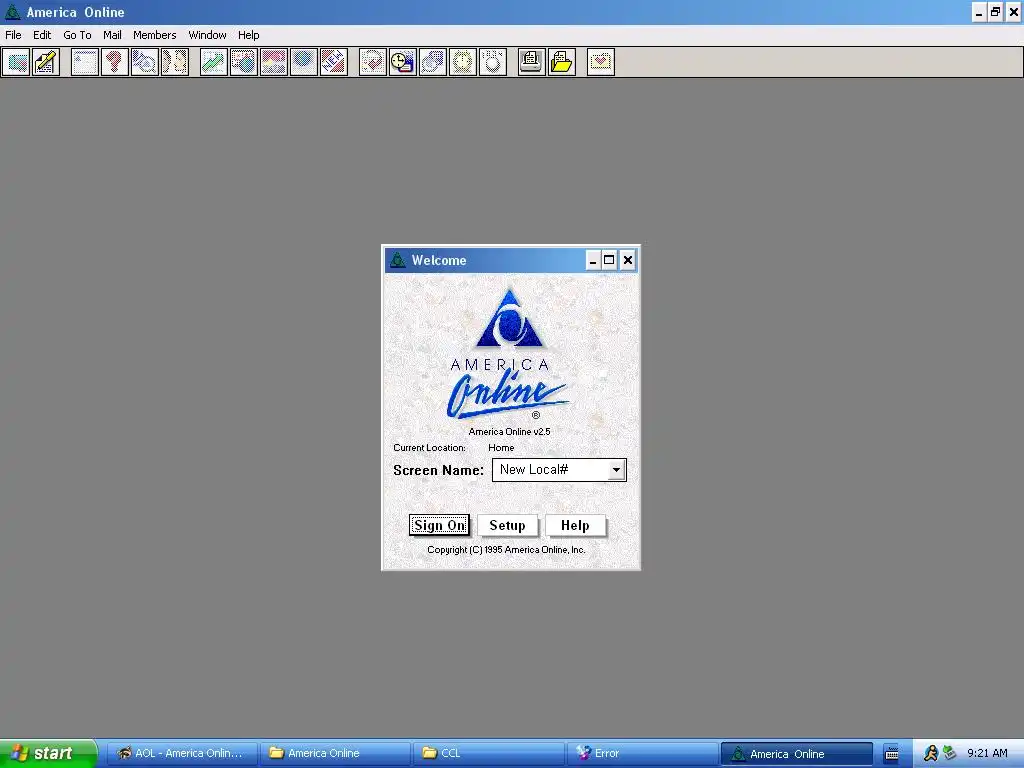Switch to Error taskbar item
1024x768 pixels.
coord(642,754)
